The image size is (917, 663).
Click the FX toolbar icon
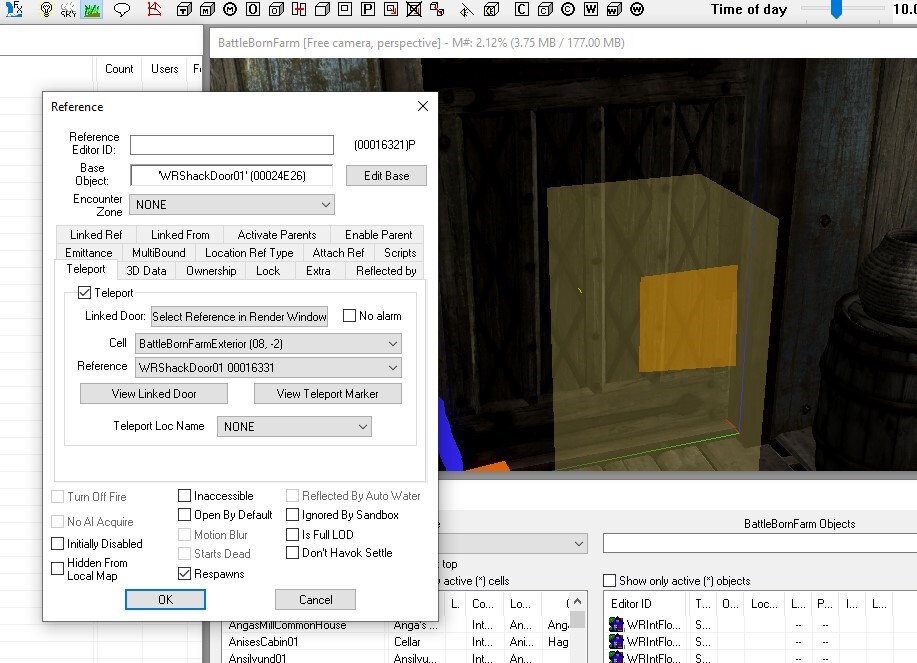[x=13, y=9]
